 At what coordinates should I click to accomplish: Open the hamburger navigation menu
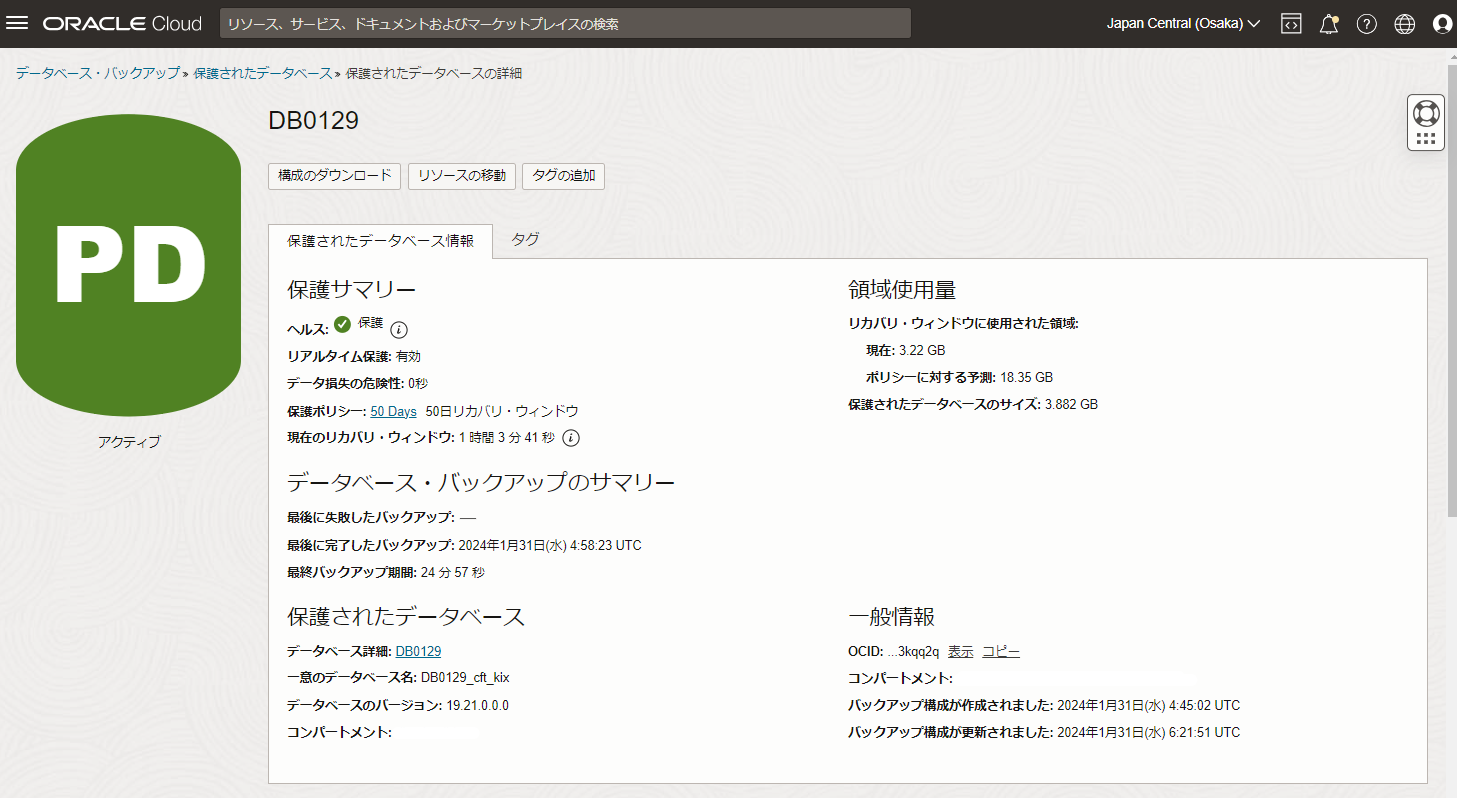pos(17,24)
